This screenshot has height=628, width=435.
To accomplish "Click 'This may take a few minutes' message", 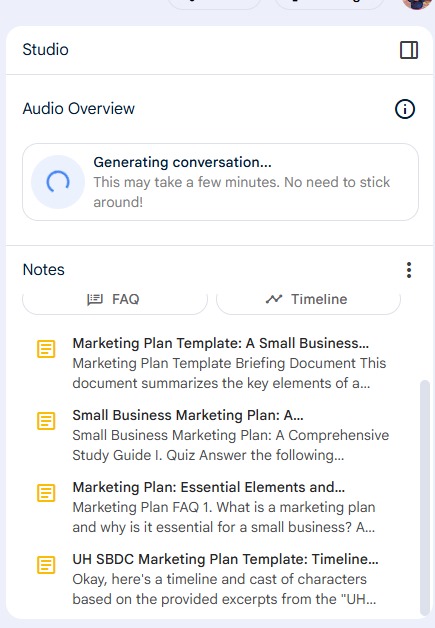I will pyautogui.click(x=242, y=192).
